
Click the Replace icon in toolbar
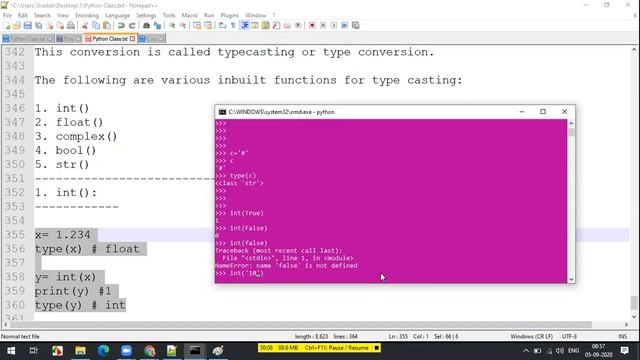point(157,26)
